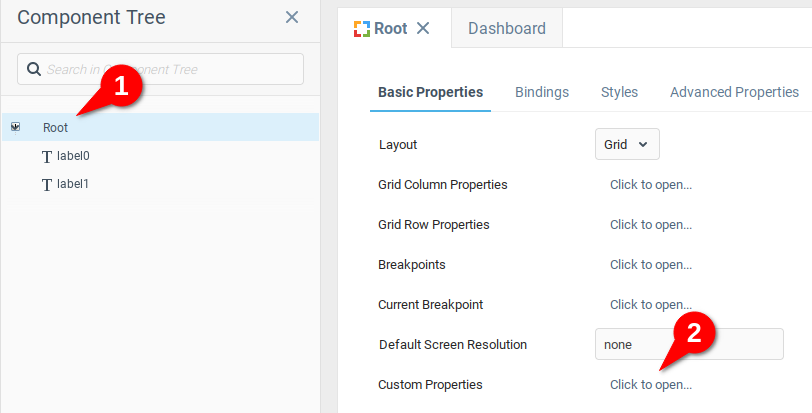Open the Bindings tab
Screen dimensions: 812x413
pyautogui.click(x=542, y=92)
